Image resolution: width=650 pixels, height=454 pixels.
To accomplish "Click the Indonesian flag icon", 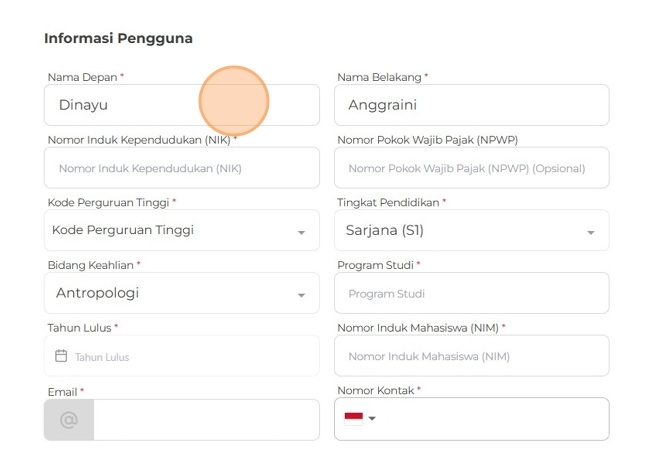I will point(353,418).
